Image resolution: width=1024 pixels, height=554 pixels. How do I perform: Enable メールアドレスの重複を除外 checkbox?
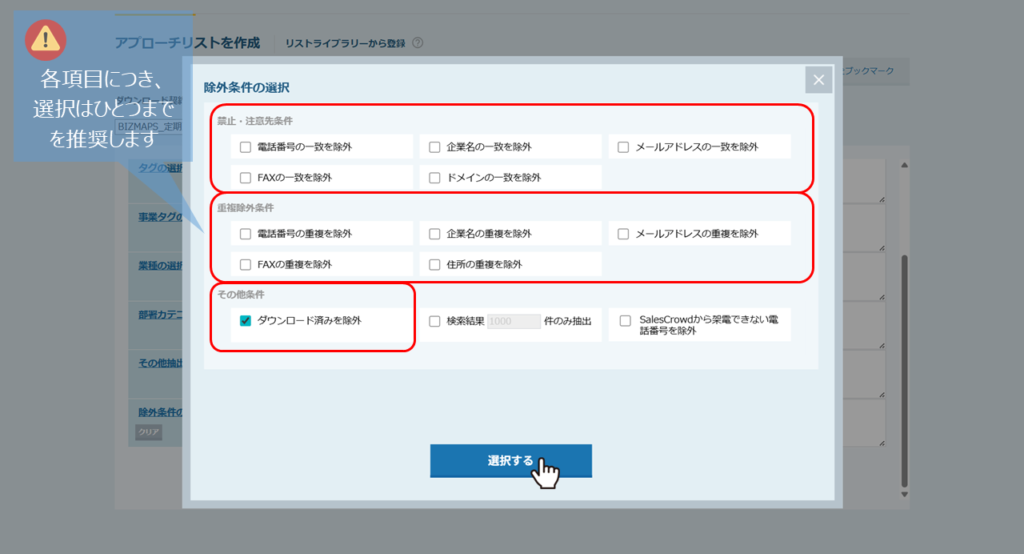point(623,234)
